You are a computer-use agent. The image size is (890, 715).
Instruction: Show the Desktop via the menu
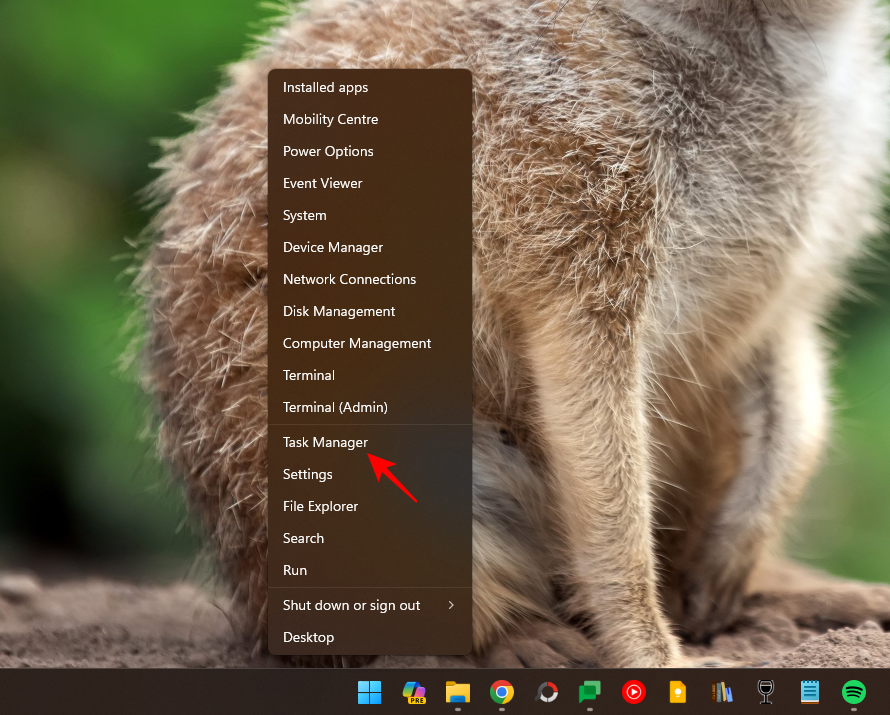tap(308, 637)
